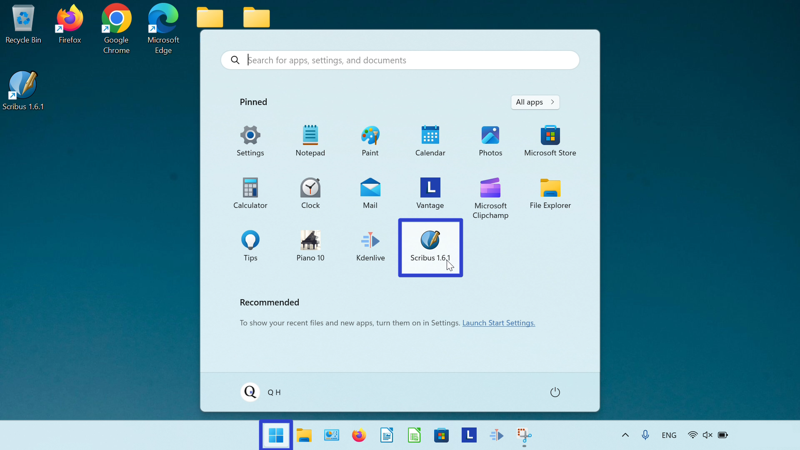Screen dimensions: 800x450
Task: Select the Google Chrome desktop shortcut
Action: pos(116,29)
